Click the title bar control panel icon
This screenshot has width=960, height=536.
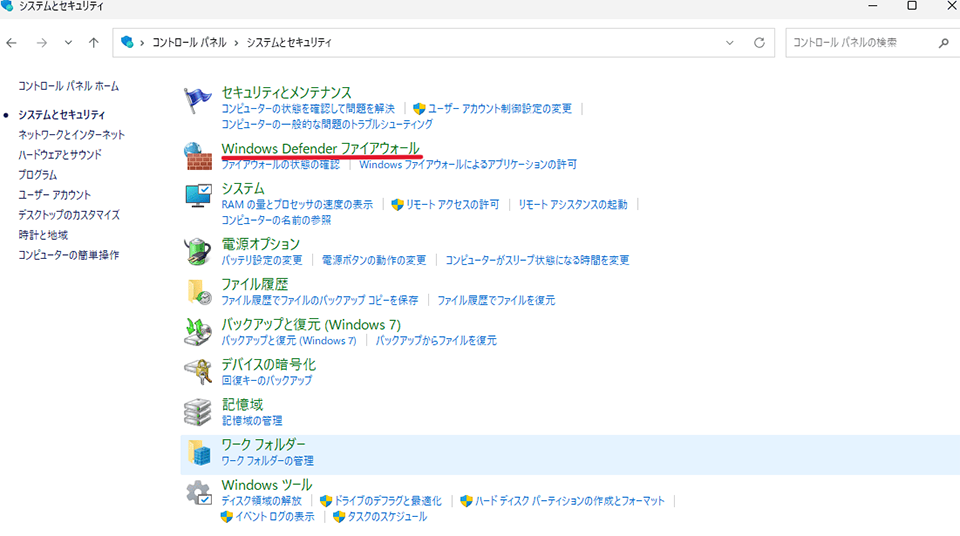tap(7, 6)
